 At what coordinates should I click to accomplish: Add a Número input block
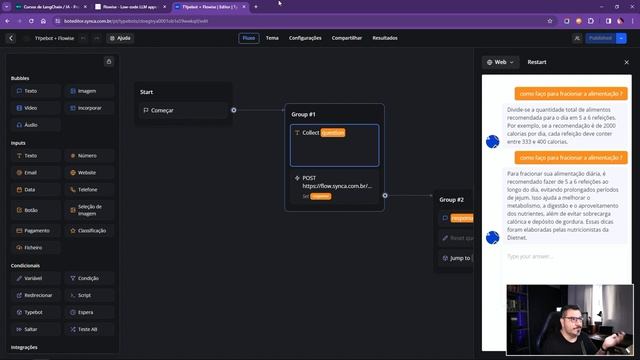pos(89,156)
